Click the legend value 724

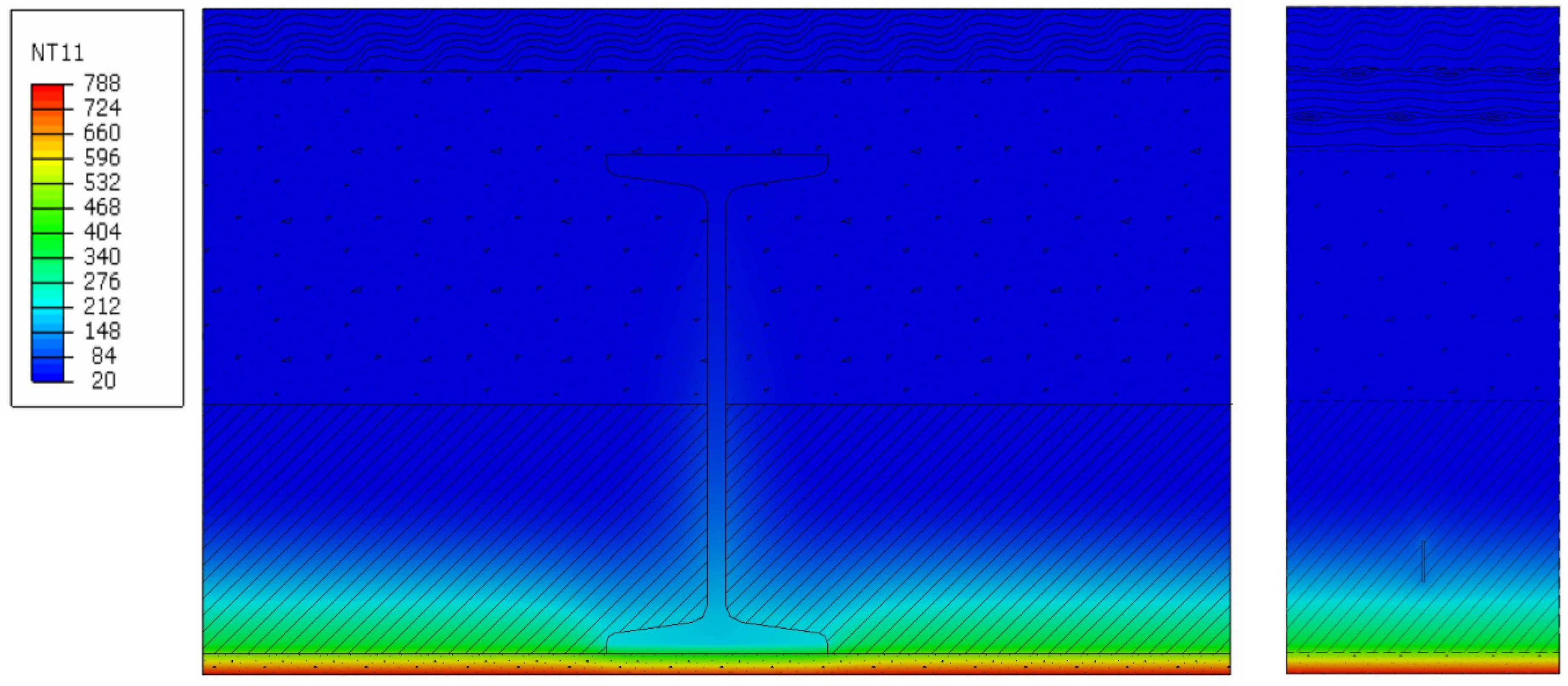point(102,108)
